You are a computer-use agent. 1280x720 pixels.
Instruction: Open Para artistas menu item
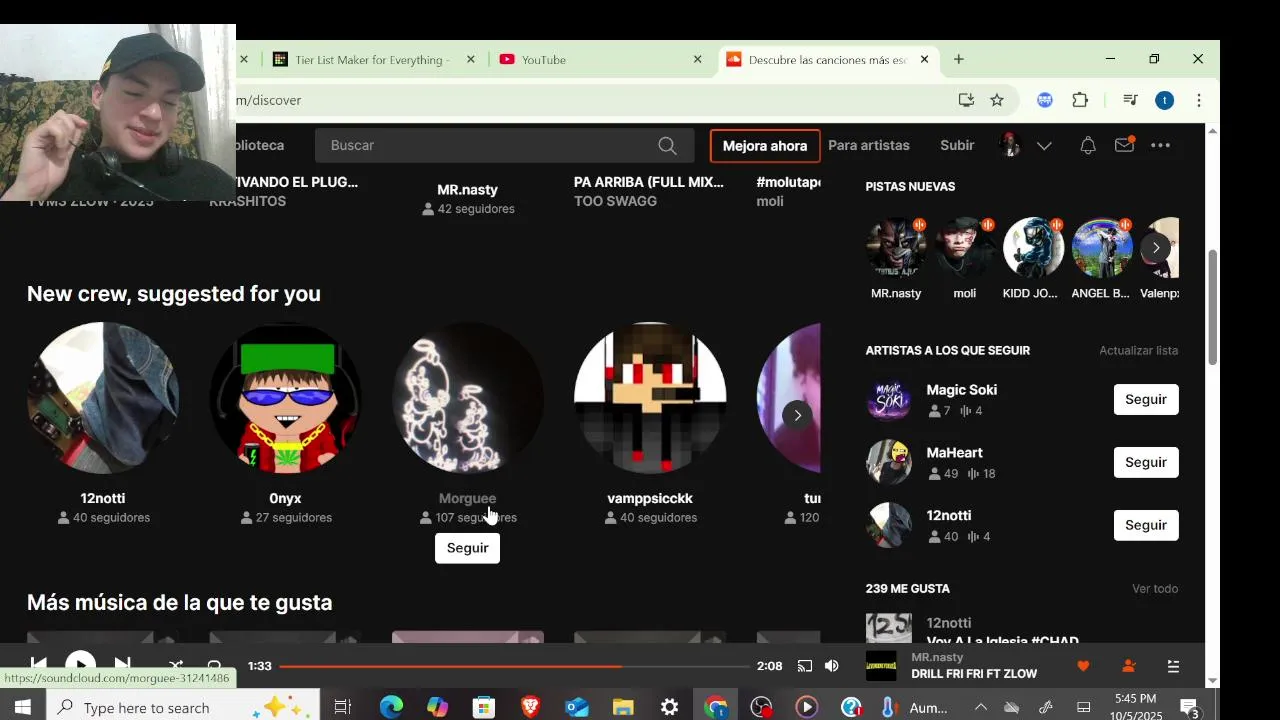(x=869, y=146)
